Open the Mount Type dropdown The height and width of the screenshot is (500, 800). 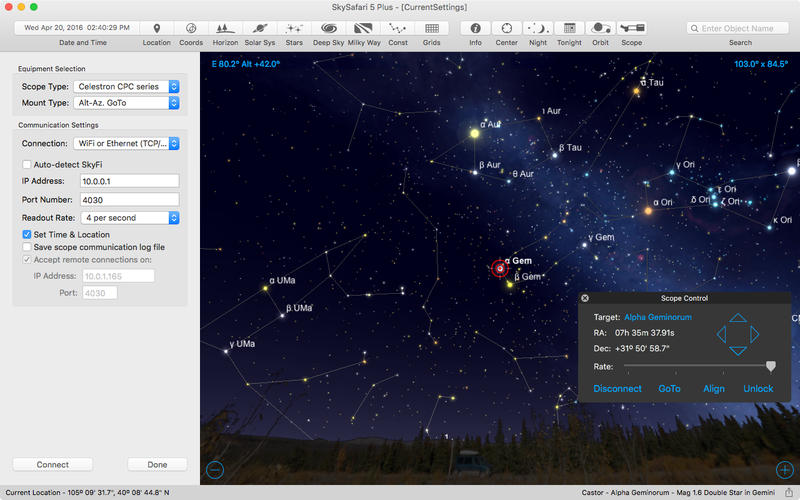coord(126,103)
